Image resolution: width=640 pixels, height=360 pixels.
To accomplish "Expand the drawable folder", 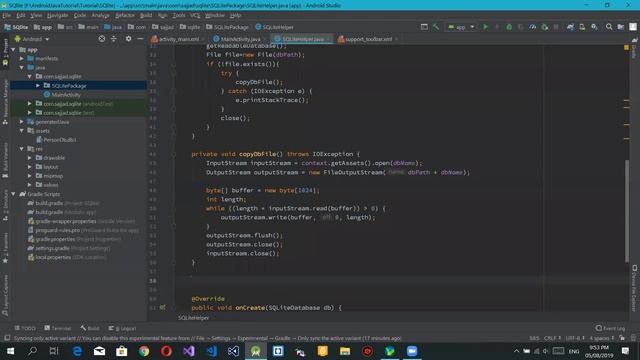I will (30, 158).
